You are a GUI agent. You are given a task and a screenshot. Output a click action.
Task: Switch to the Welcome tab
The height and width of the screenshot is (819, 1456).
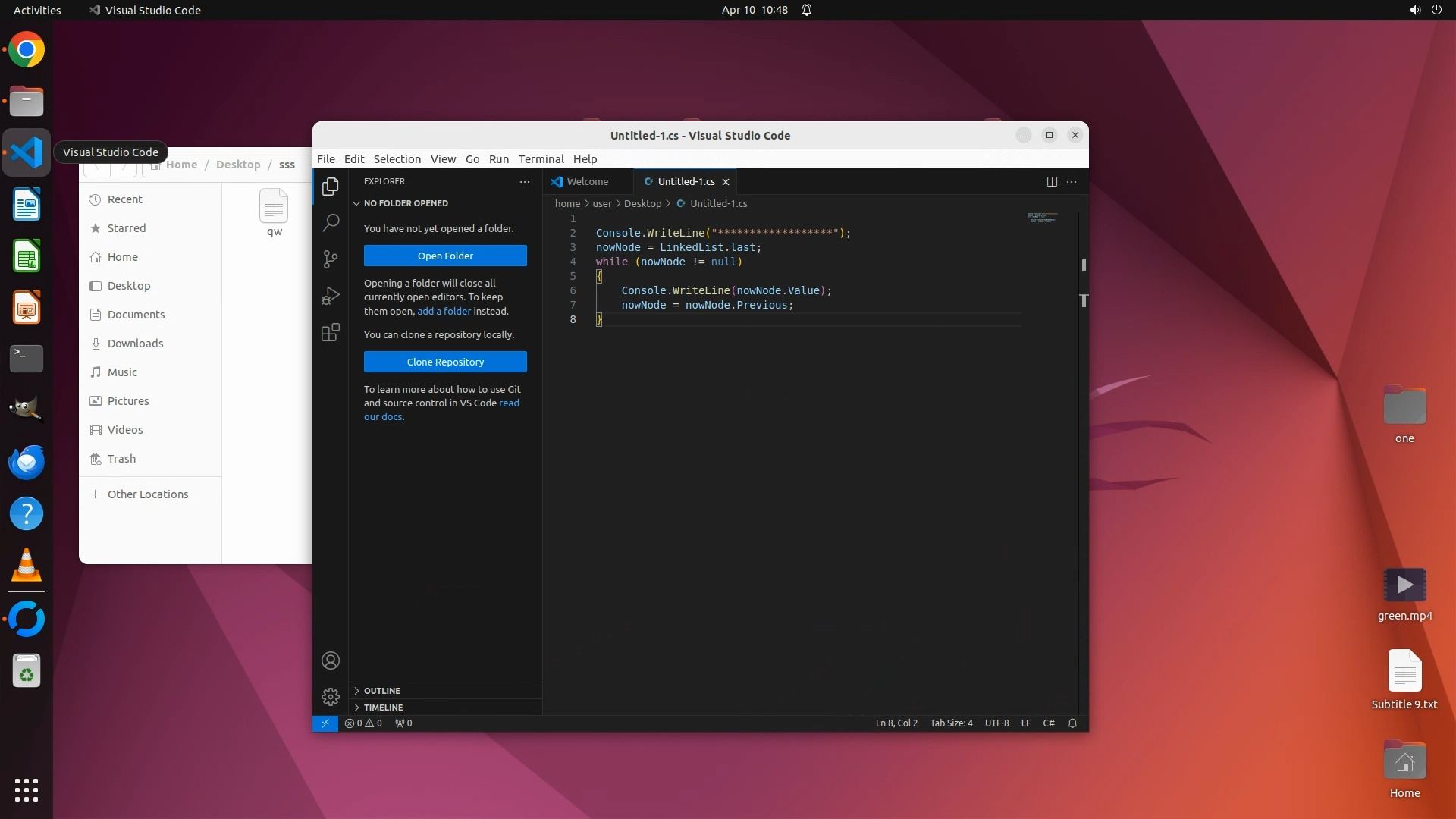(x=587, y=182)
